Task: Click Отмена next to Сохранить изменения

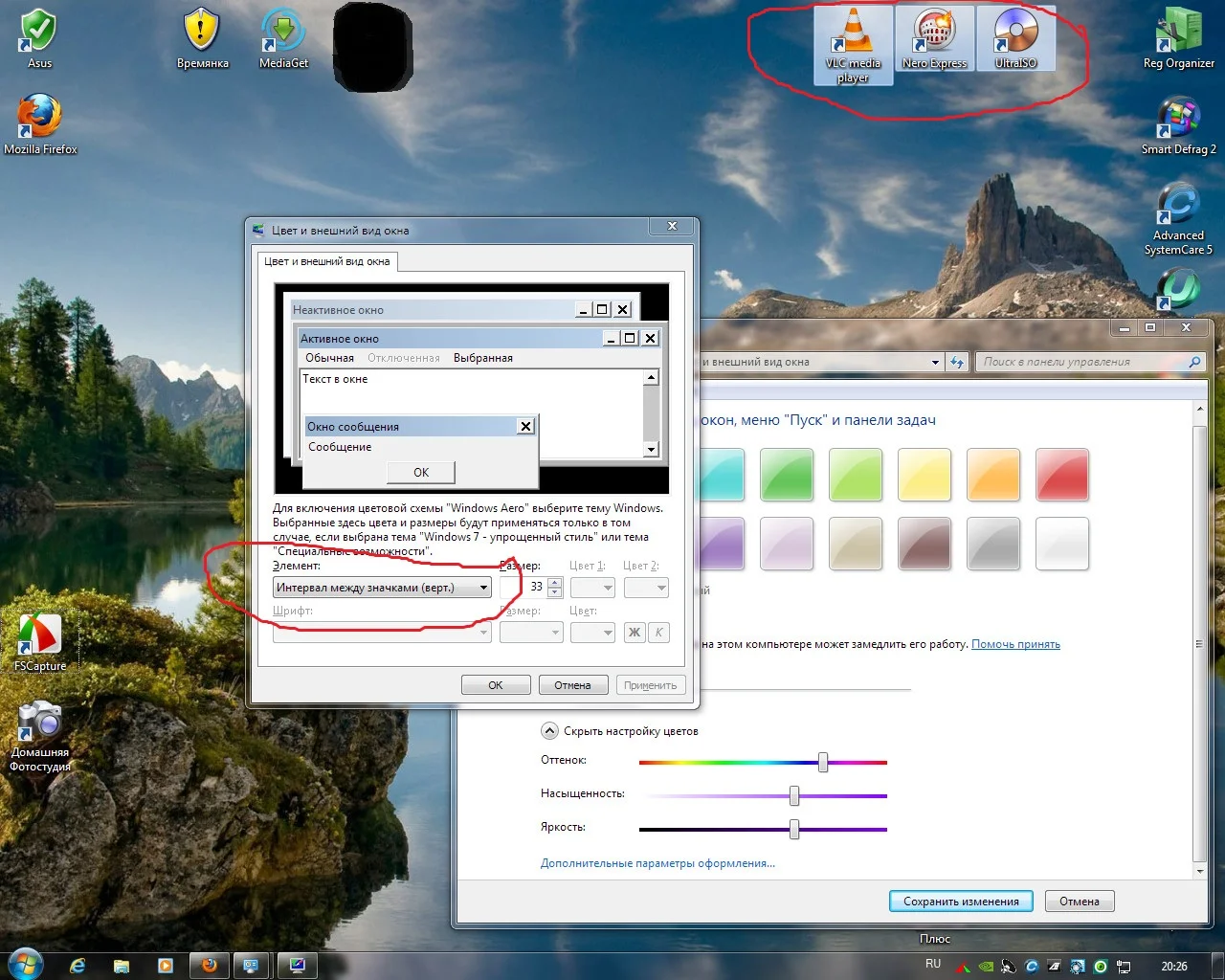Action: (1080, 902)
